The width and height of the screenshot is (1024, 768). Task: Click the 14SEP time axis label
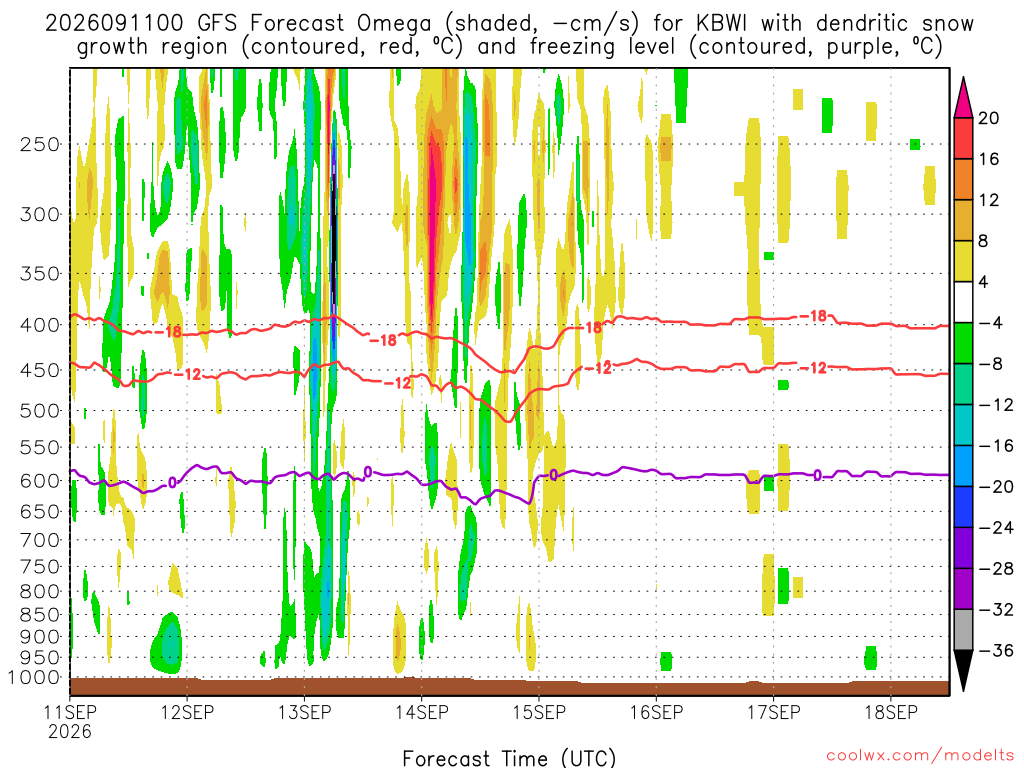click(x=422, y=712)
